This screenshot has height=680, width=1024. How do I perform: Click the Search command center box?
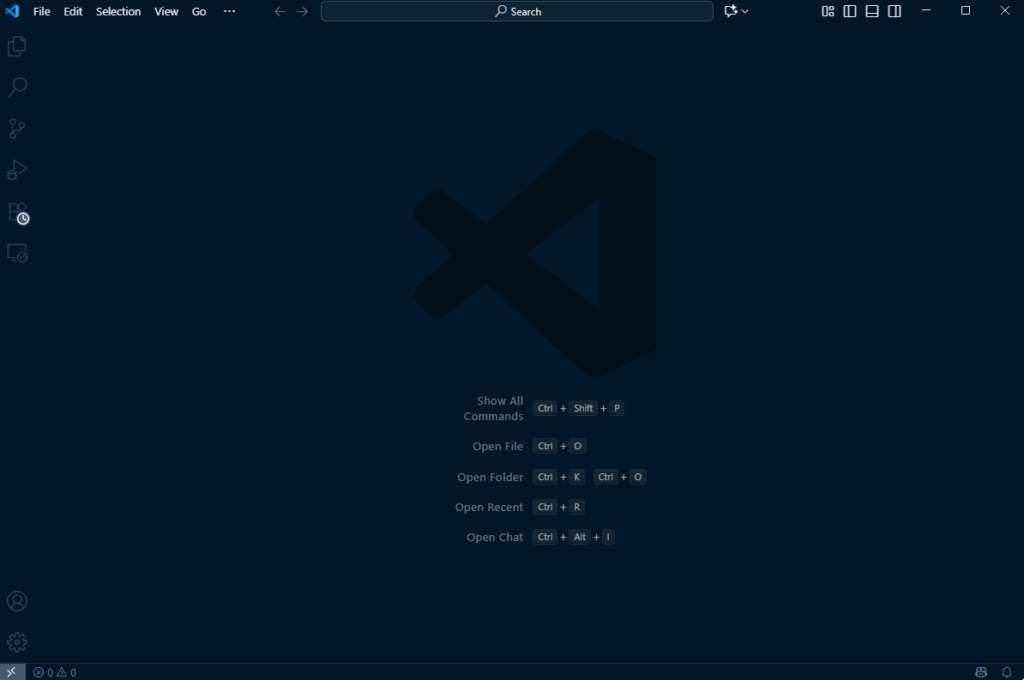[517, 11]
